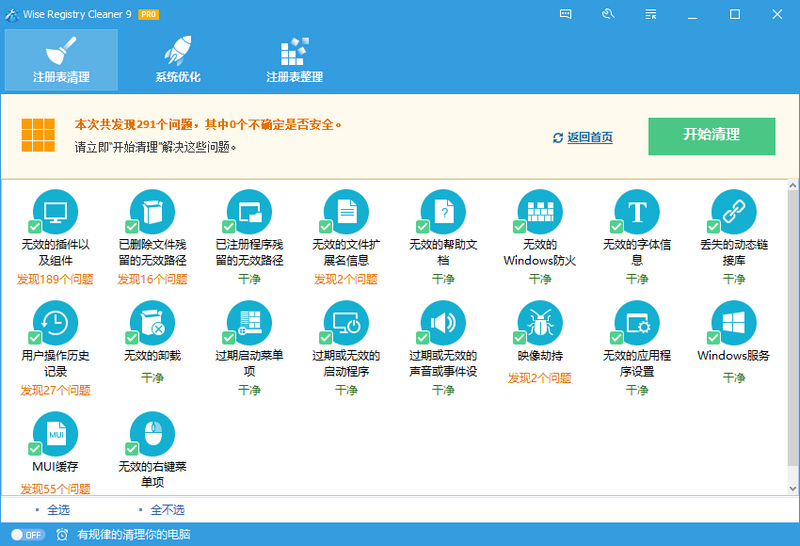Click the 无效的字体信息 letter T icon
800x546 pixels.
coord(637,211)
